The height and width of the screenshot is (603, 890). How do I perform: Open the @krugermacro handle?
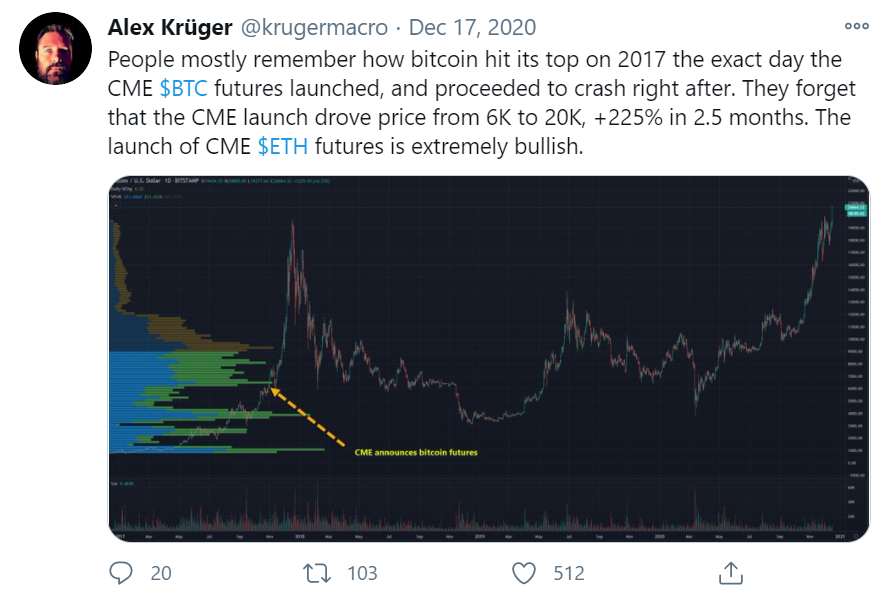[x=314, y=27]
